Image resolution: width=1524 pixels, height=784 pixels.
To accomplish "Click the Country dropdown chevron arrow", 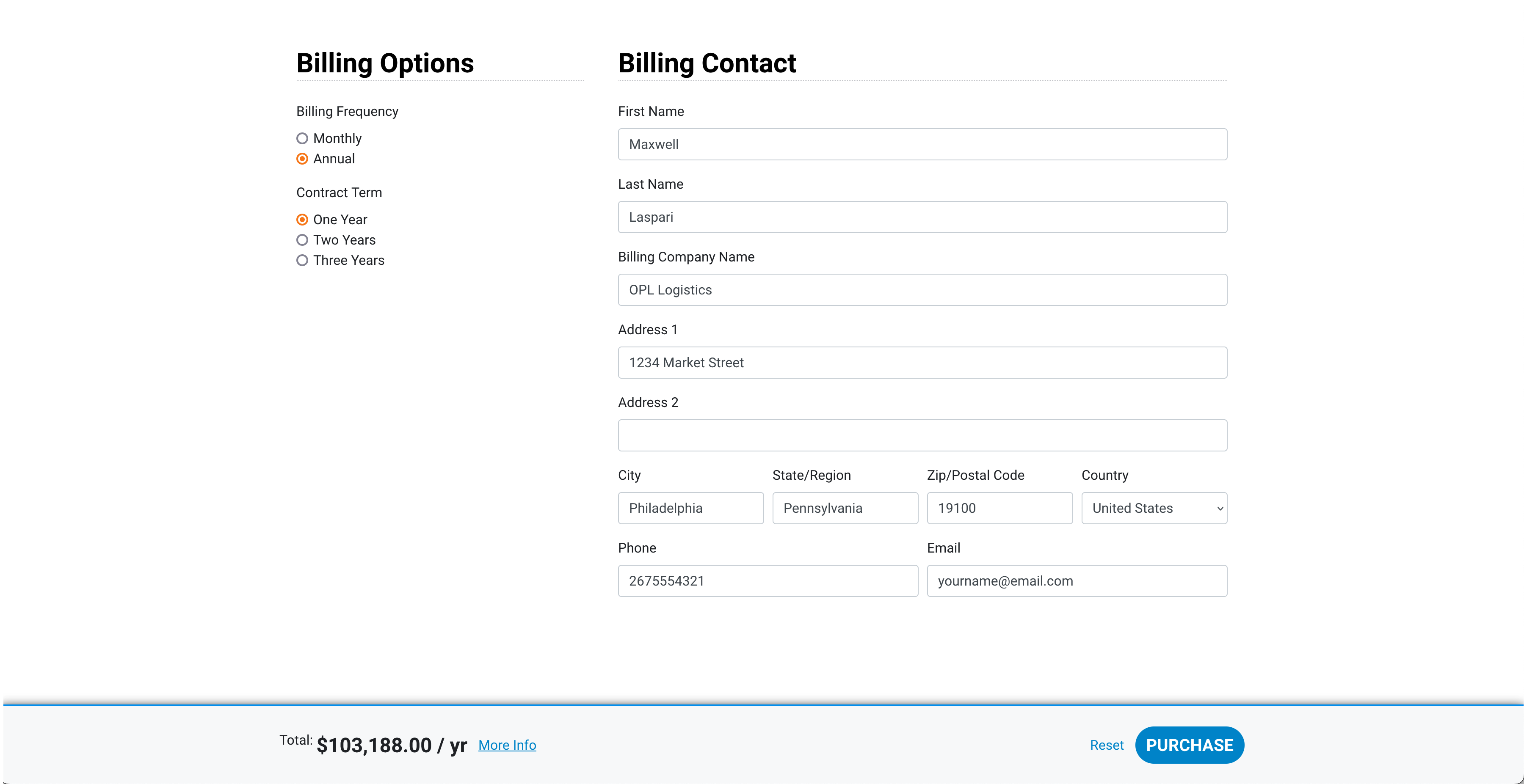I will pyautogui.click(x=1219, y=509).
